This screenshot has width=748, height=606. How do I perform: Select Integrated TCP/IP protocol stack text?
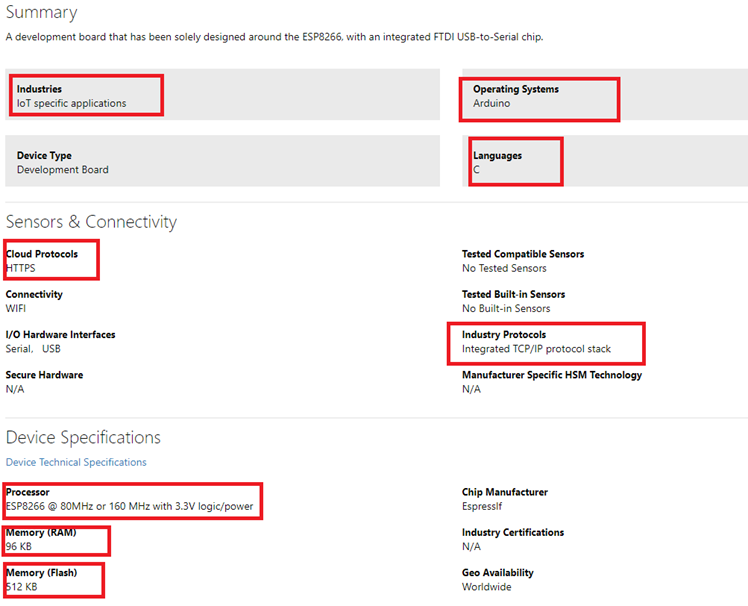pyautogui.click(x=536, y=349)
